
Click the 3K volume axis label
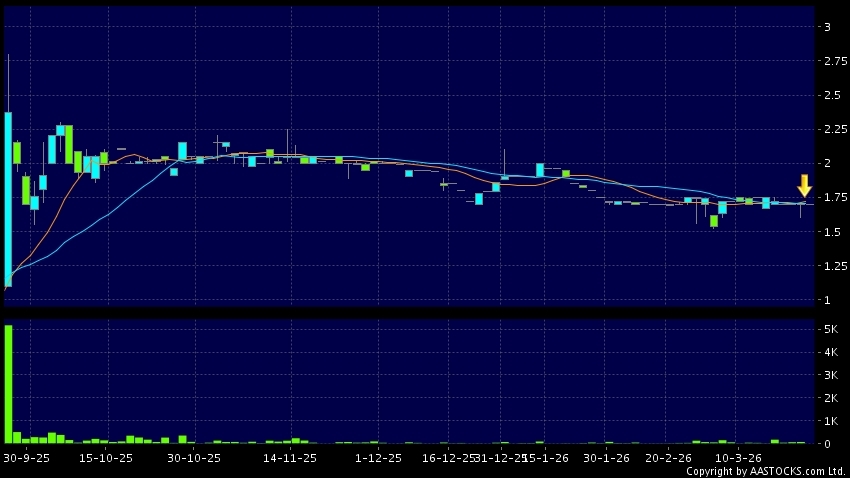[830, 375]
